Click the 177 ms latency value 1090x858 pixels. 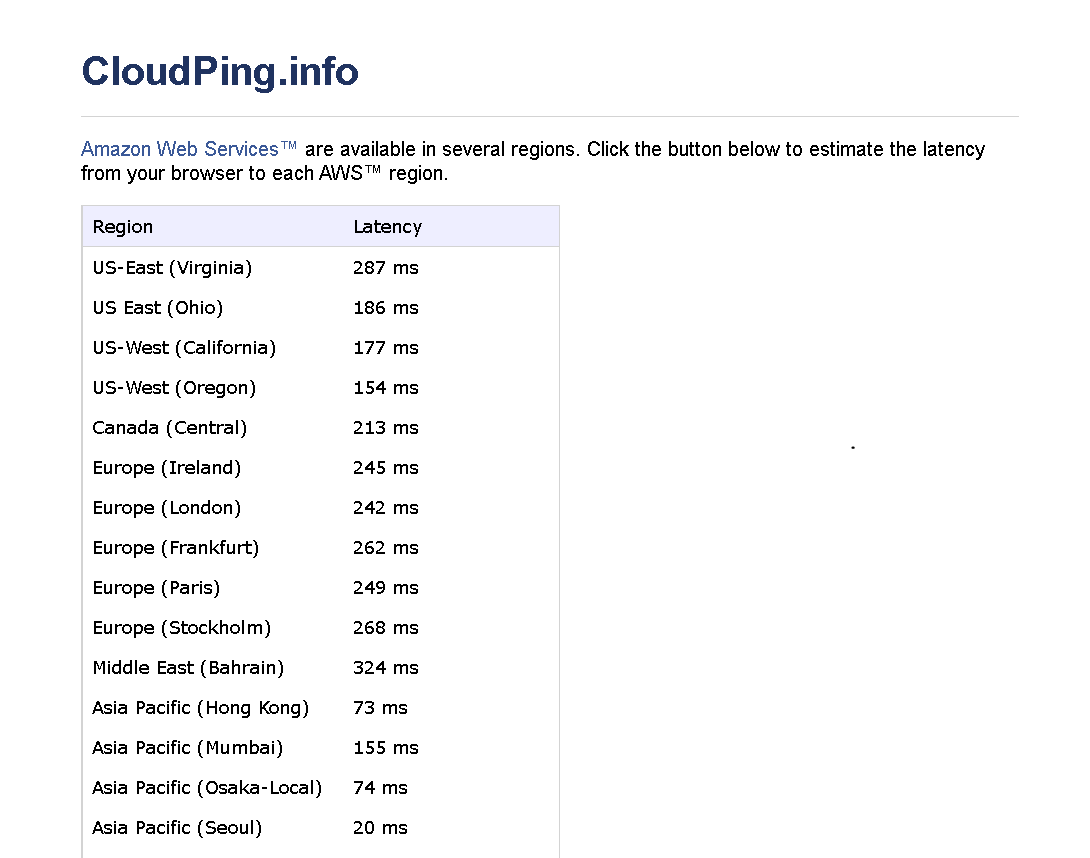coord(386,348)
